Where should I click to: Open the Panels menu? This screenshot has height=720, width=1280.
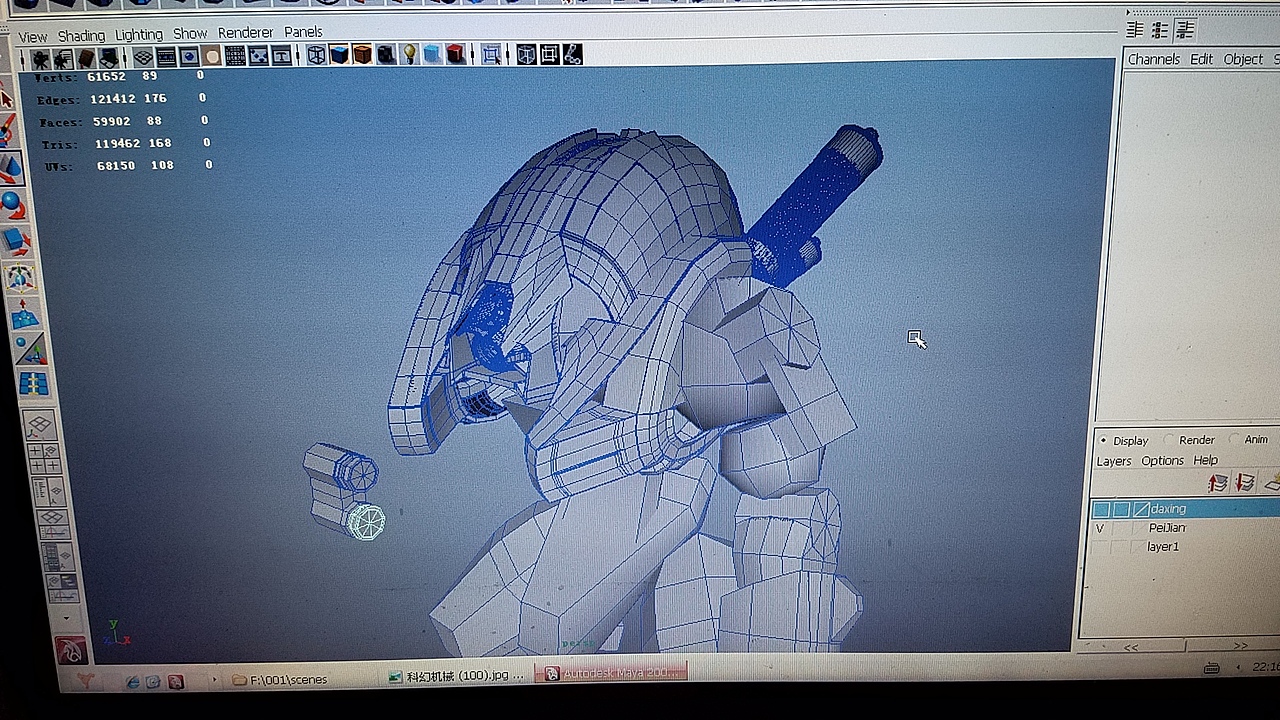303,32
